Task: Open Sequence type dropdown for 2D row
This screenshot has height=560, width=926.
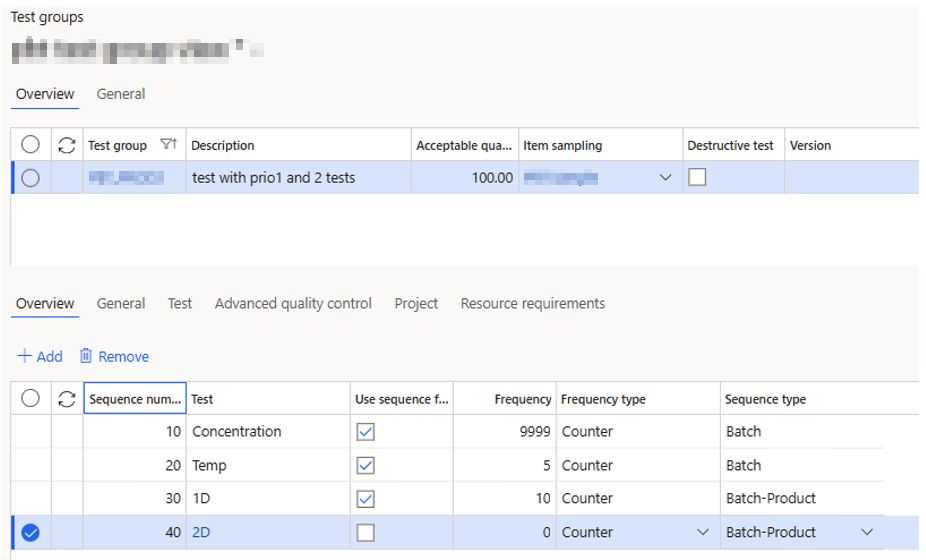Action: click(867, 533)
